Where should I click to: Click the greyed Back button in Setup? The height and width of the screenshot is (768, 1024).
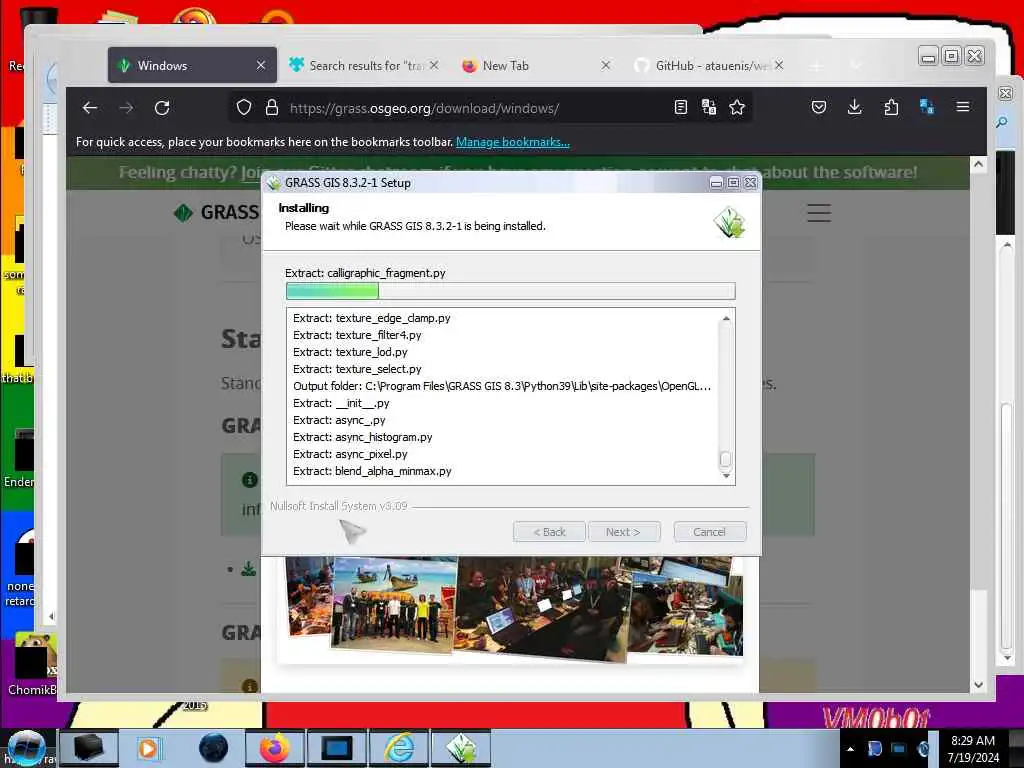pos(549,532)
